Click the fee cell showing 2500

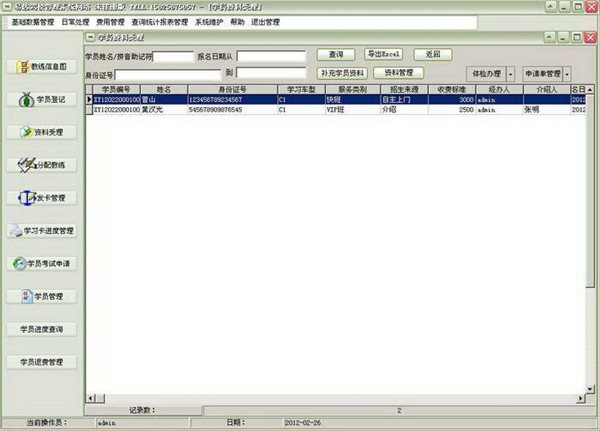(452, 109)
